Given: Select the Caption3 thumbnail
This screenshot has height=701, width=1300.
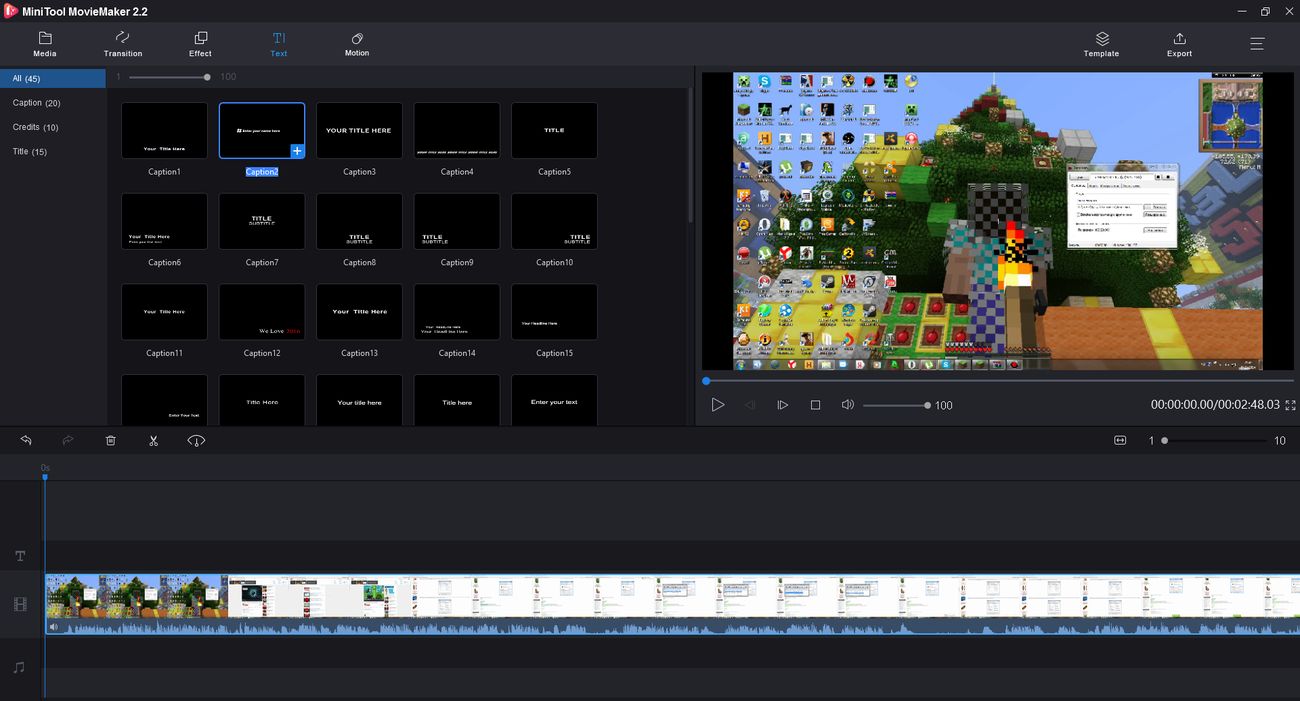Looking at the screenshot, I should [x=359, y=130].
